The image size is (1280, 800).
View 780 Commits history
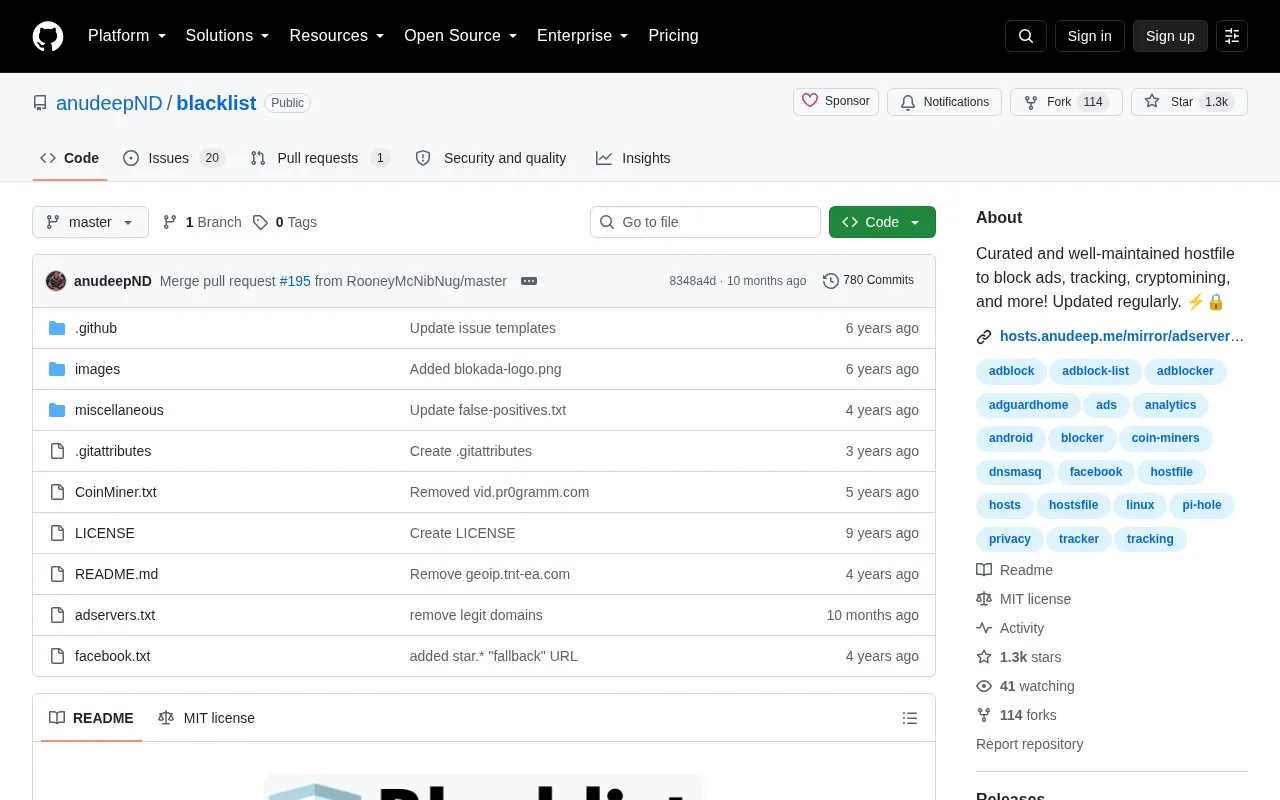pyautogui.click(x=868, y=281)
